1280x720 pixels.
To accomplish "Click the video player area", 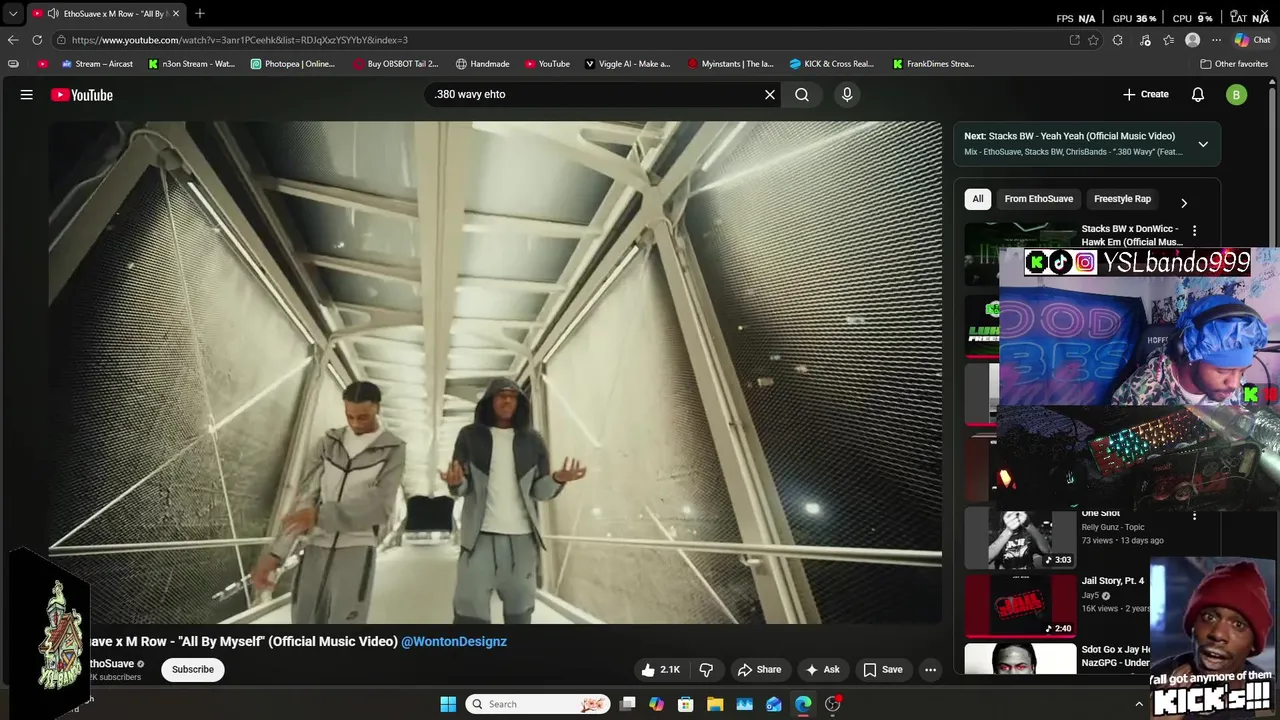I will click(495, 372).
